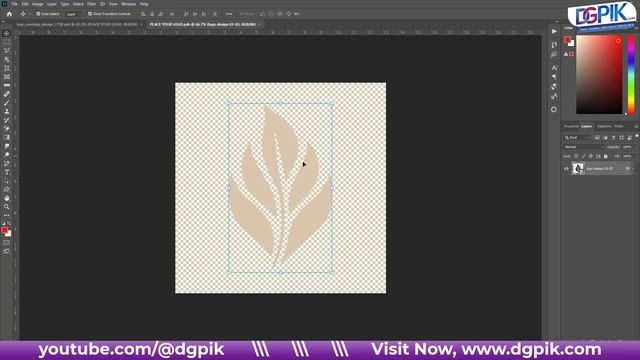The height and width of the screenshot is (360, 640).
Task: Click the rainbow hue slider in Color panel
Action: [631, 75]
